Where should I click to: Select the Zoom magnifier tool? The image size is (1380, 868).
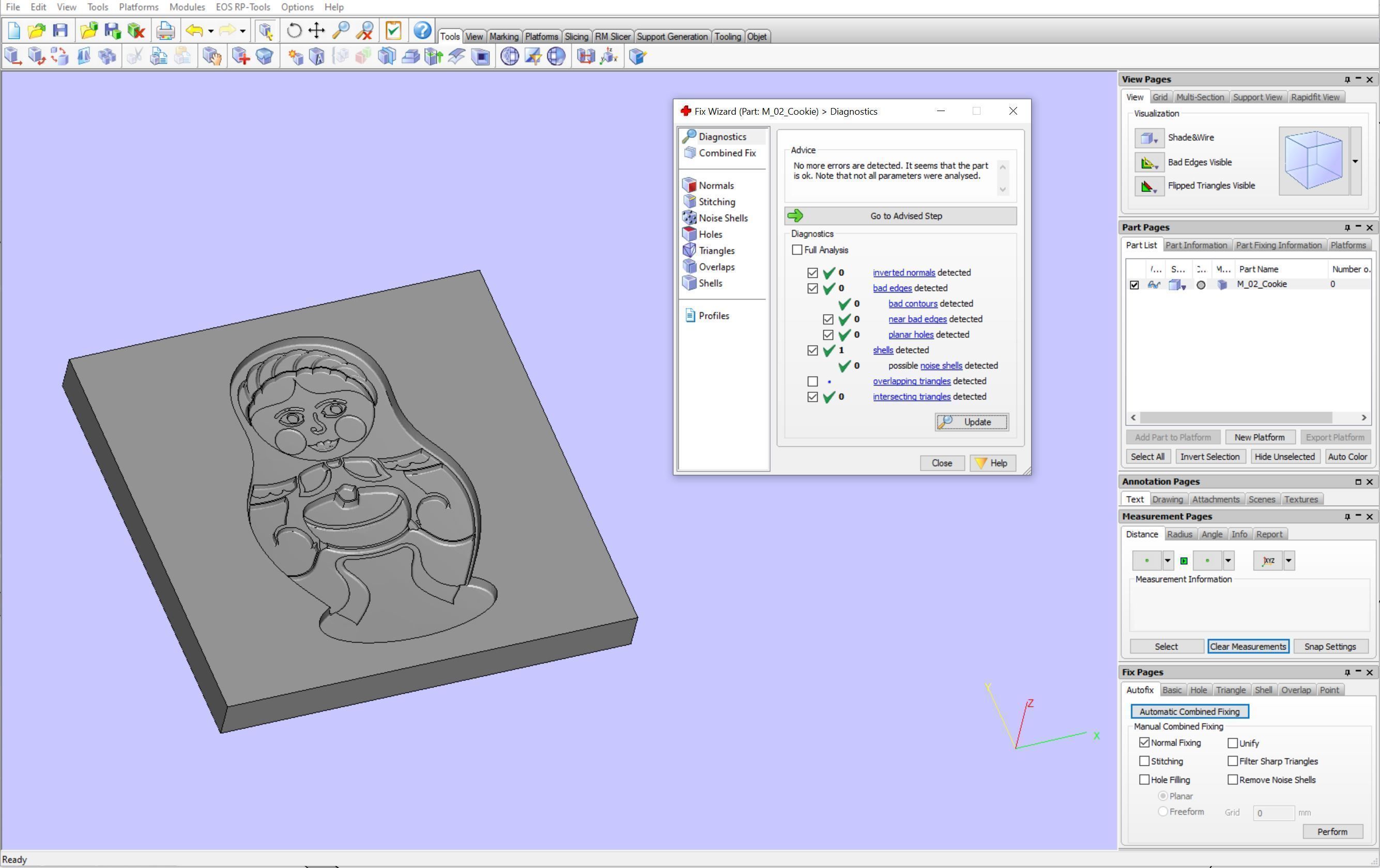click(x=341, y=30)
